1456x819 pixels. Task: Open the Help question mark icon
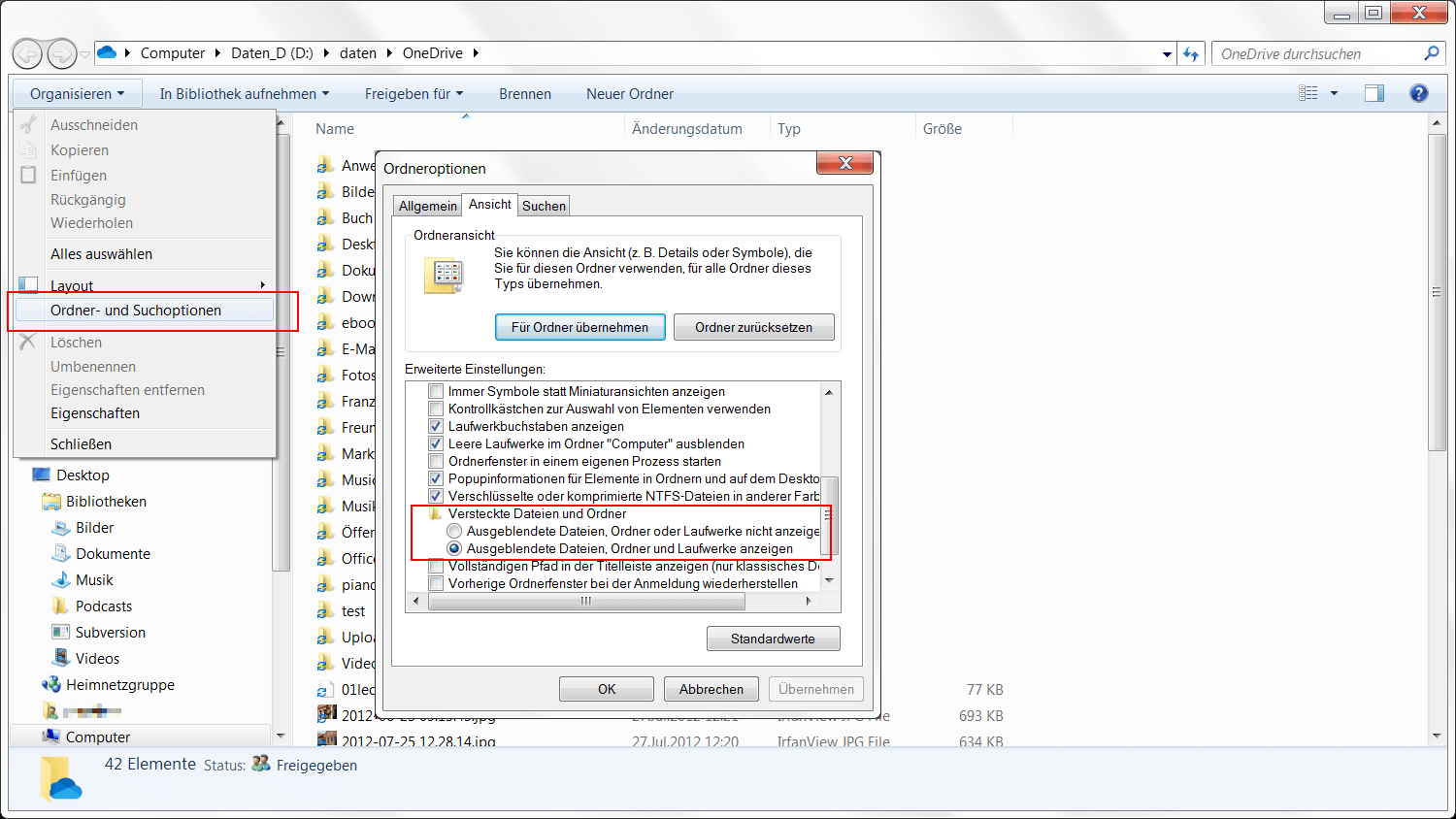1419,93
